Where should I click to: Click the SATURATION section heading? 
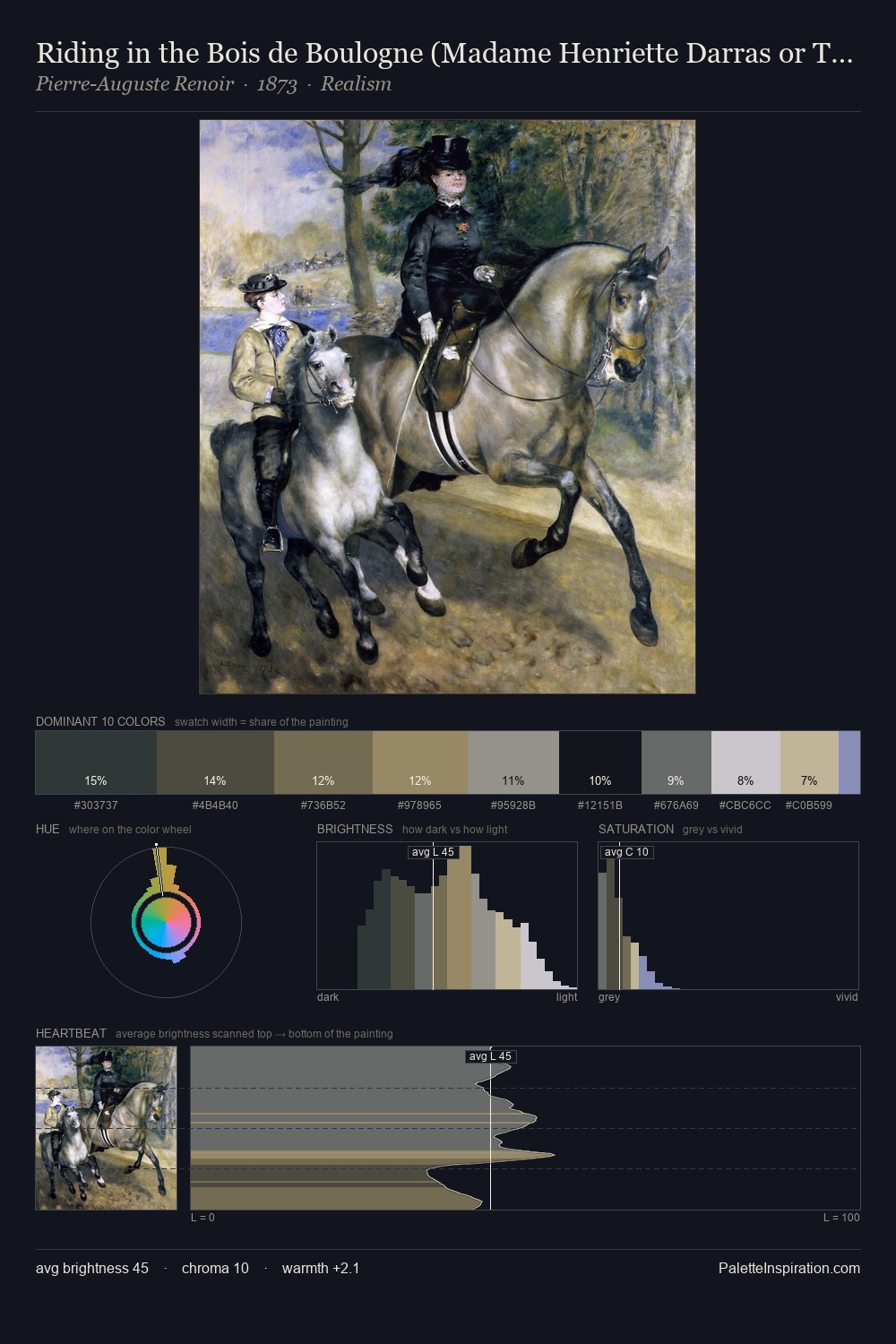[x=636, y=829]
